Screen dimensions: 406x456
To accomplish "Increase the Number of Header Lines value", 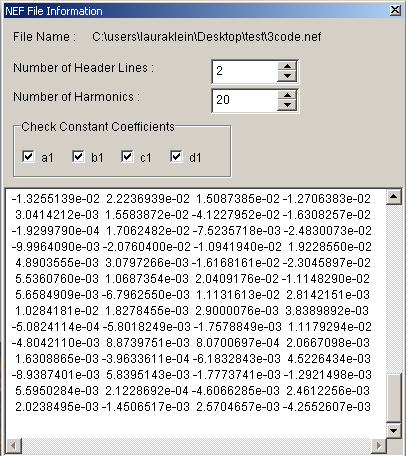I will click(287, 66).
